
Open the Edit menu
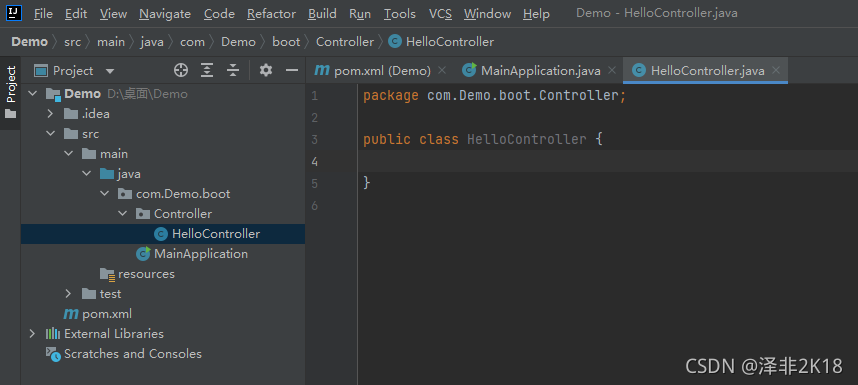pyautogui.click(x=76, y=14)
